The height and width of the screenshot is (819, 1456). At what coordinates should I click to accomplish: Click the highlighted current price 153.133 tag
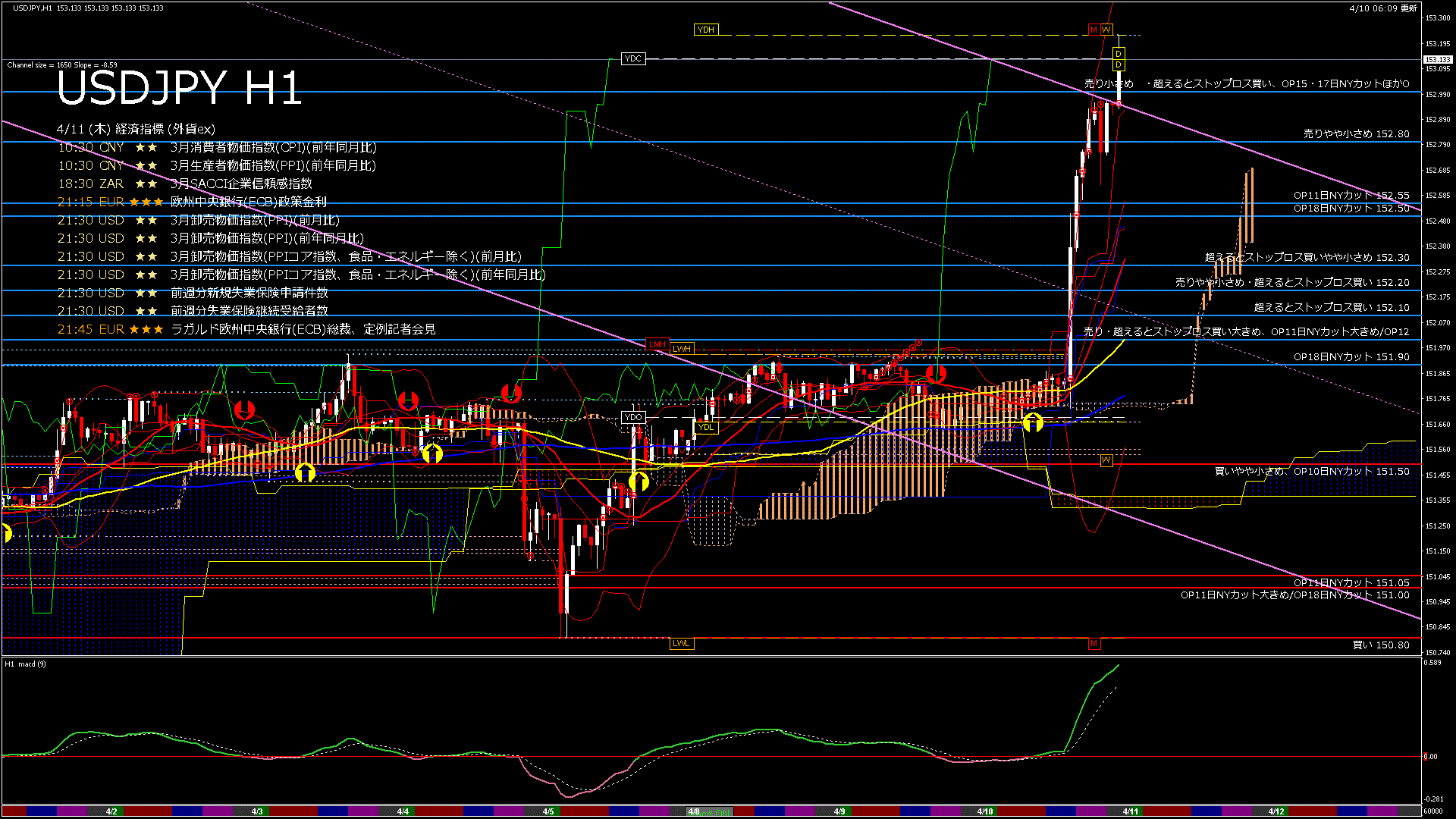[x=1437, y=59]
